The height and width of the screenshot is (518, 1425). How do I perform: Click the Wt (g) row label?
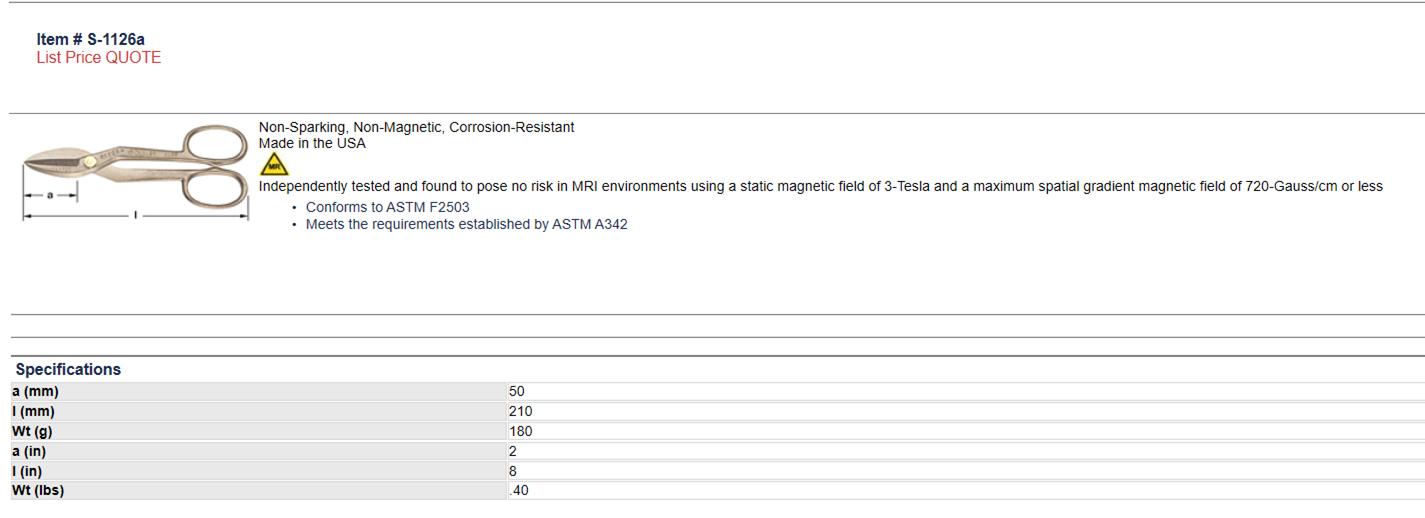33,431
